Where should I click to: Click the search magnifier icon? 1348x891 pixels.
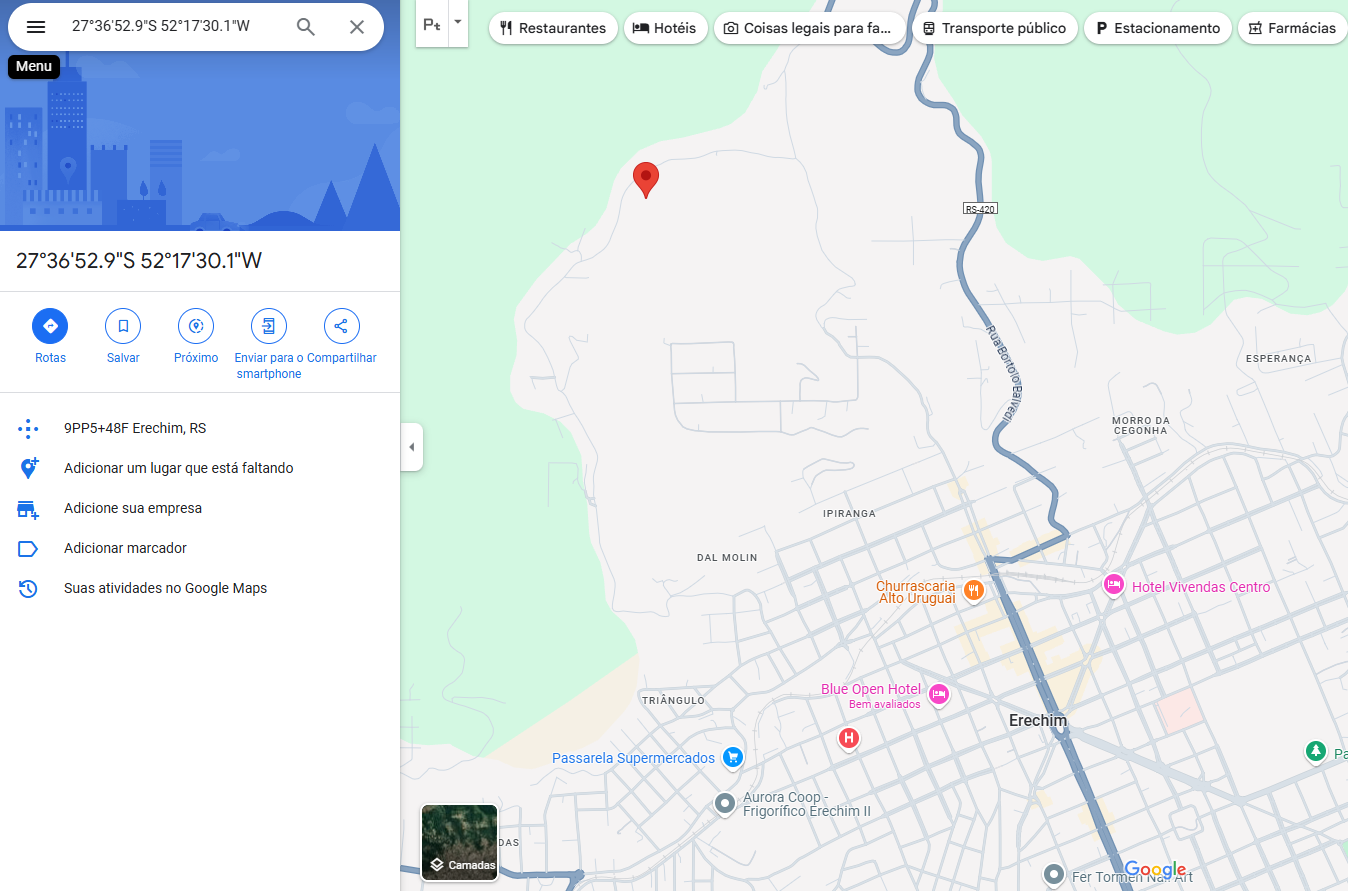click(x=306, y=27)
